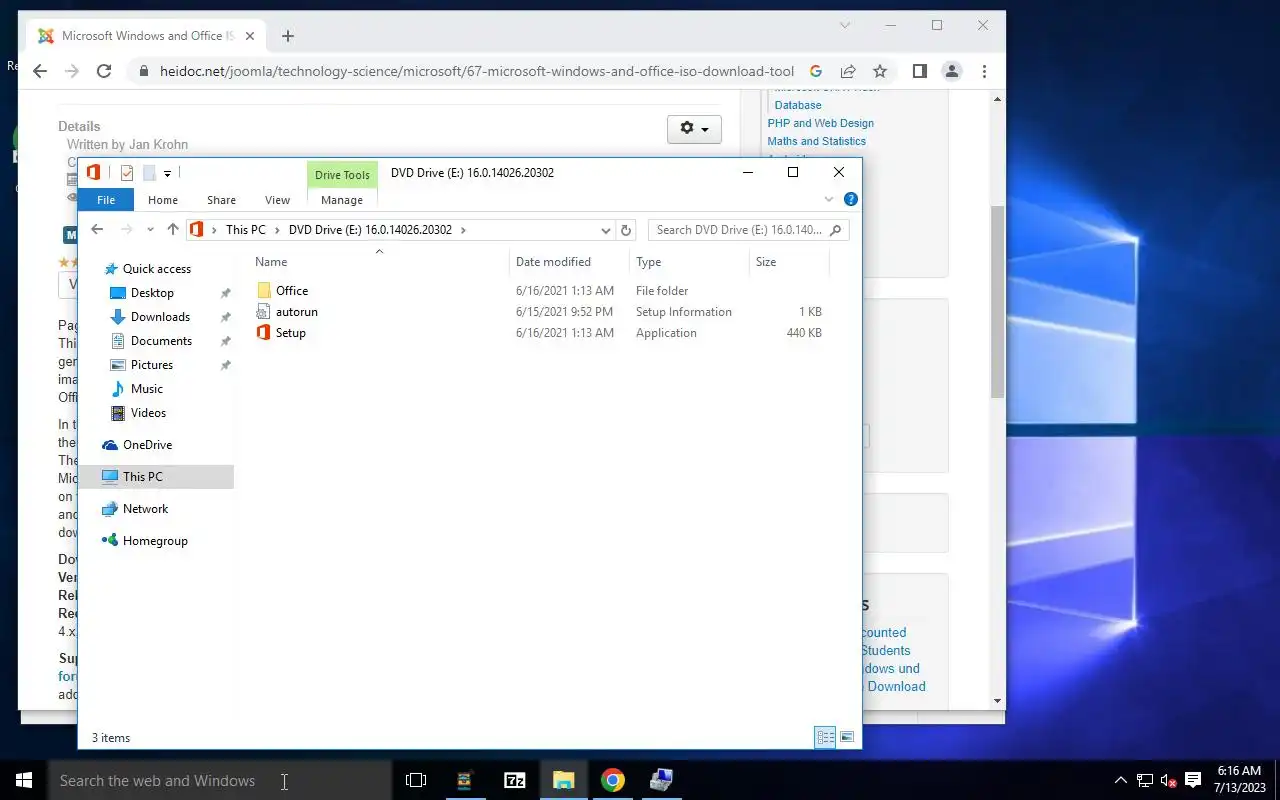
Task: Click the New folder icon in title bar
Action: coord(149,173)
